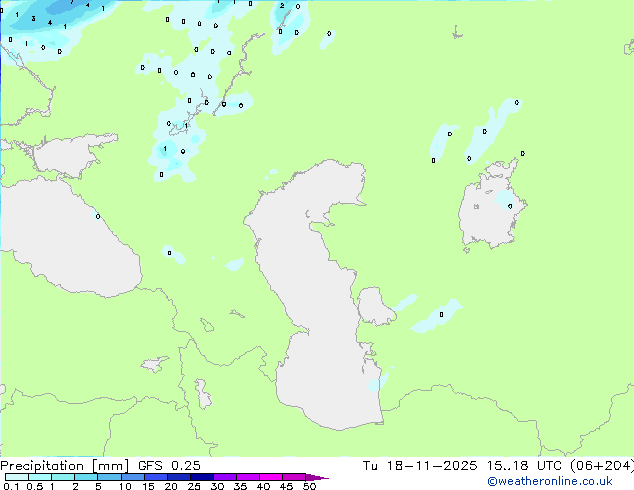Choose the 25–30 mm navy legend swatch
Screen dimensions: 634x490
(x=201, y=477)
